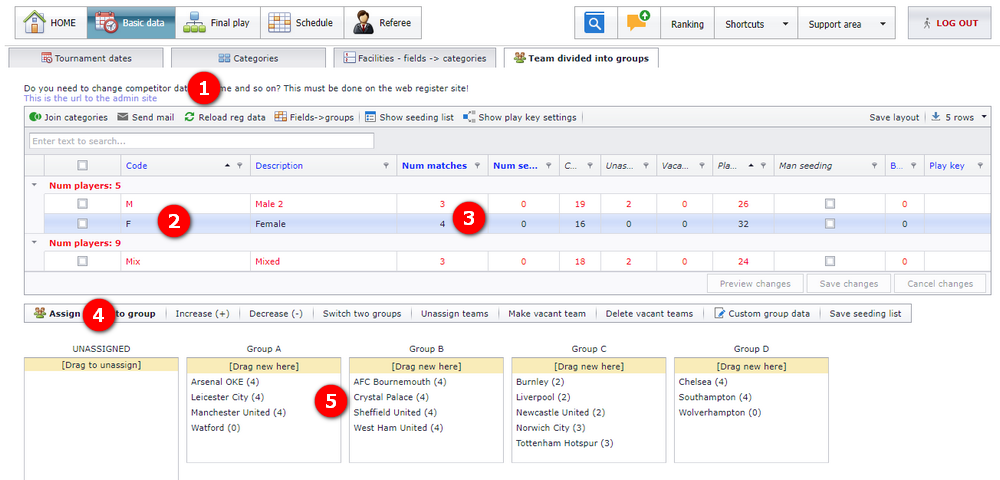
Task: Click the Send mail envelope item
Action: click(146, 117)
